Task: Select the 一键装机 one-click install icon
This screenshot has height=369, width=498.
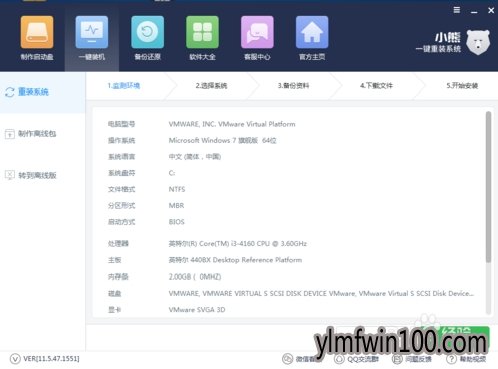Action: tap(92, 32)
